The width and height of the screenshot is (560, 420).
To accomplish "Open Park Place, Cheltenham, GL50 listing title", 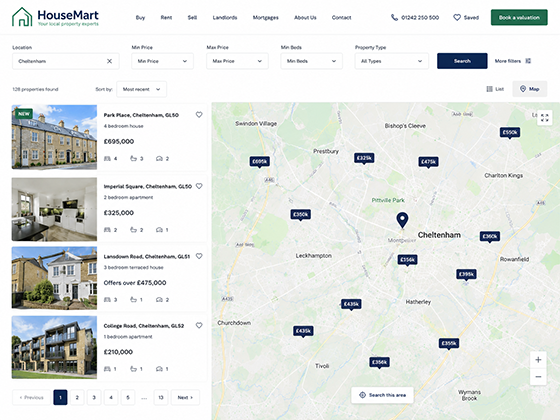I will [141, 115].
